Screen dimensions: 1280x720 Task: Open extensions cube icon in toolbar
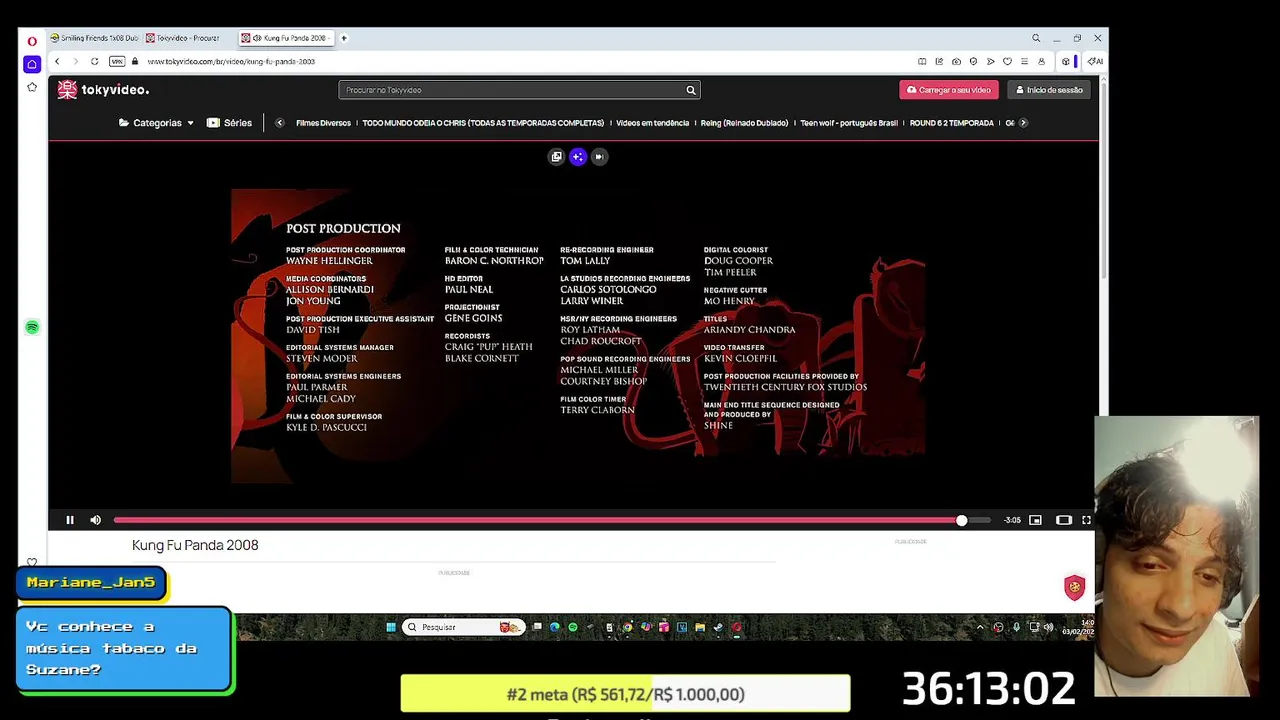coord(1065,61)
